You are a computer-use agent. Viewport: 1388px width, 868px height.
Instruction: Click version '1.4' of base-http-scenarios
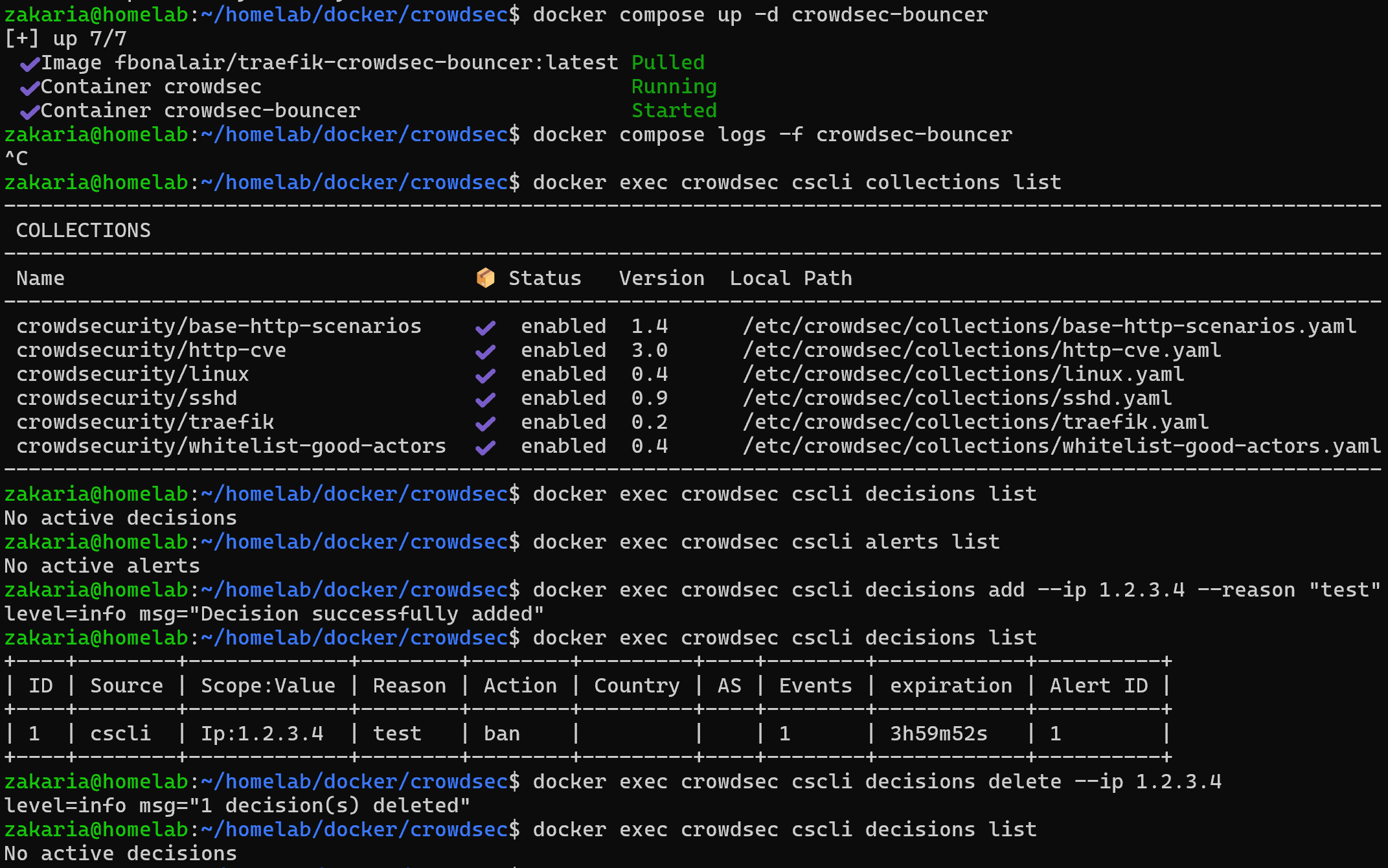click(650, 326)
